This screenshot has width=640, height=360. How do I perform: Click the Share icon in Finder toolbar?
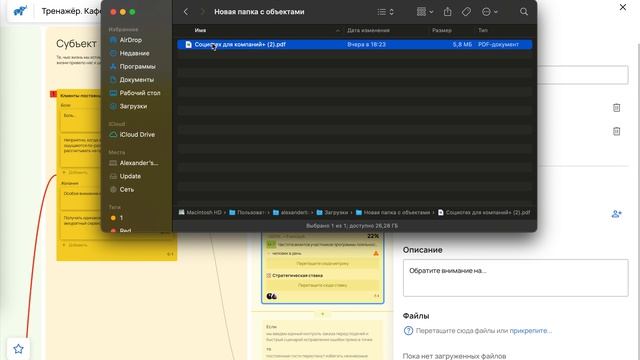coord(447,12)
